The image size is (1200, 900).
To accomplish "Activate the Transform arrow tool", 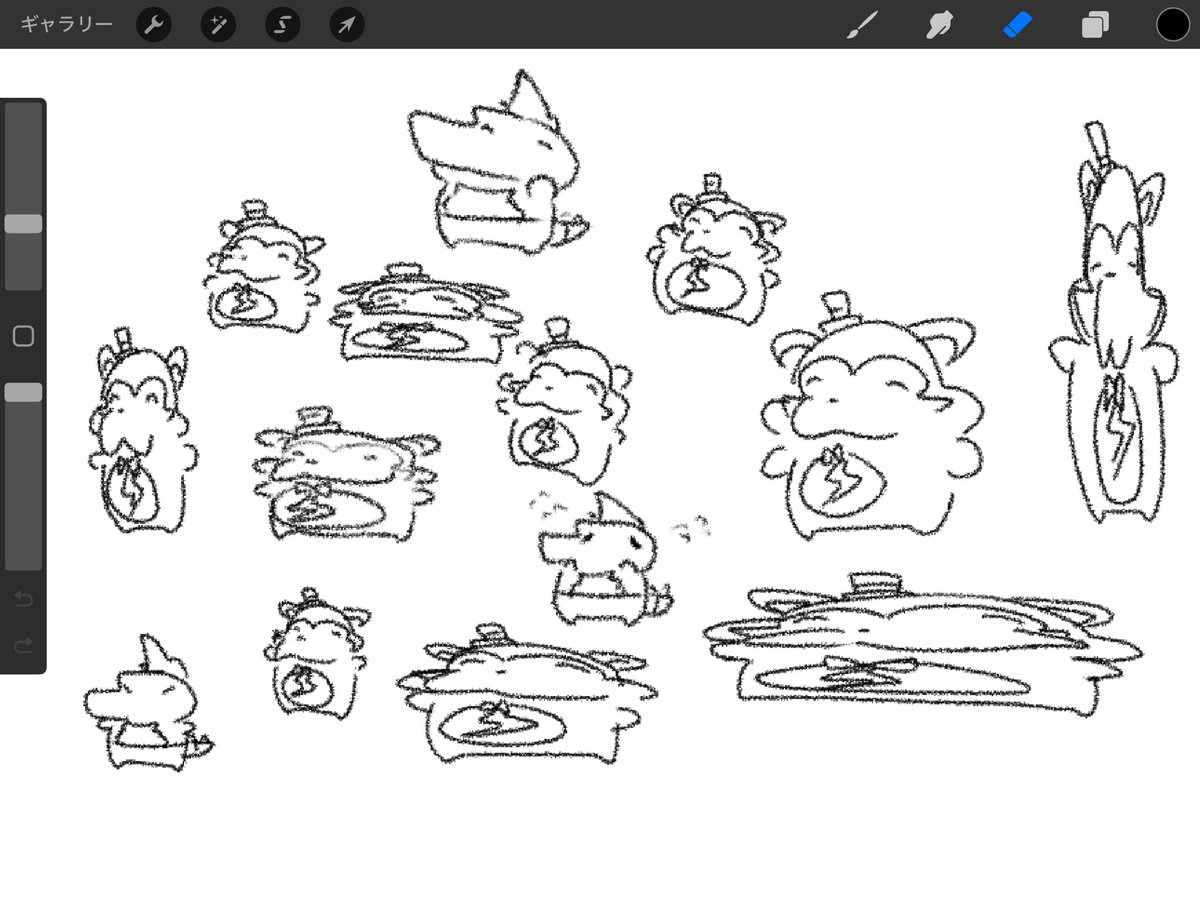I will (x=347, y=24).
